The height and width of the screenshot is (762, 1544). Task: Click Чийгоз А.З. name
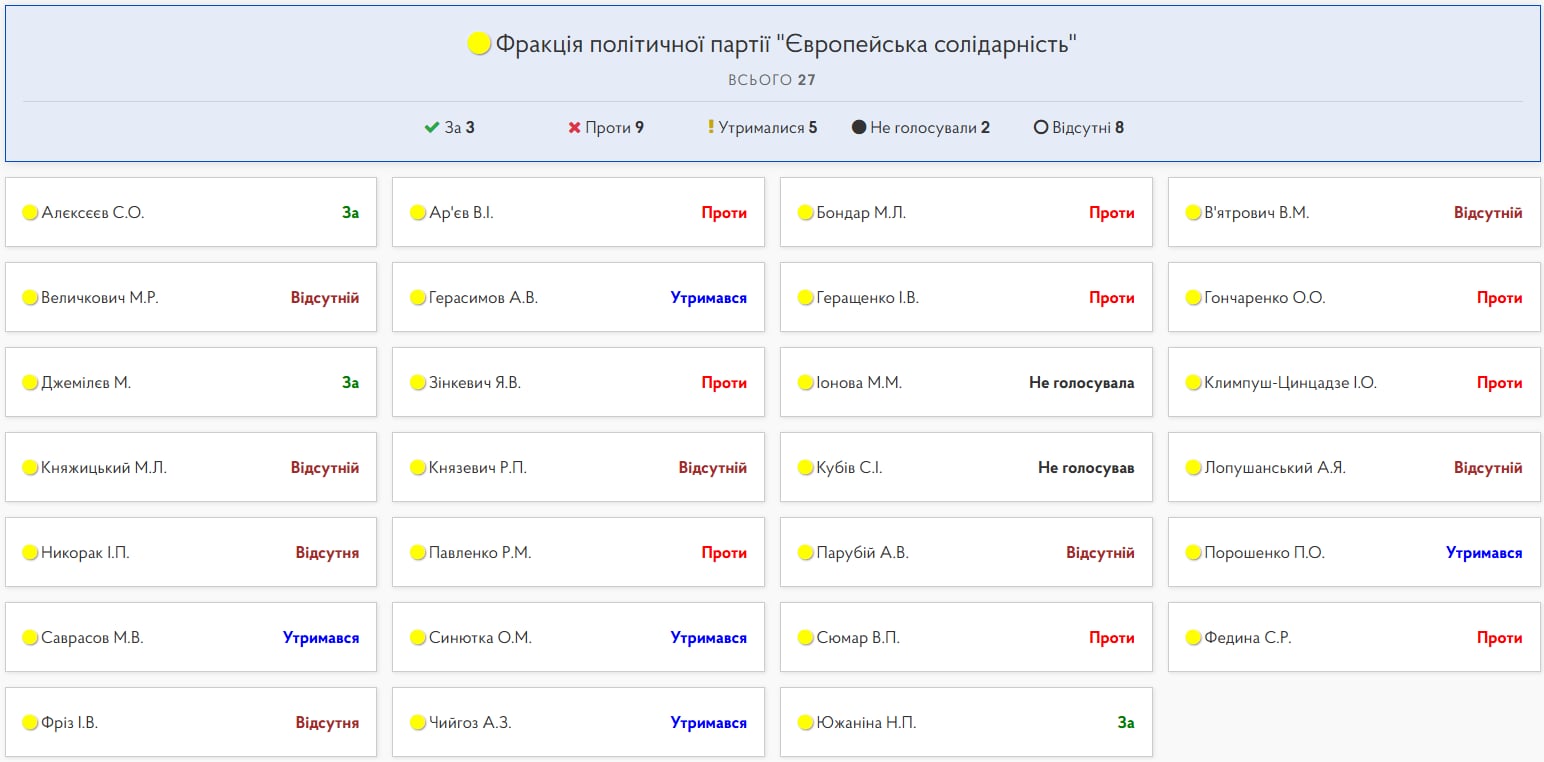click(x=470, y=723)
